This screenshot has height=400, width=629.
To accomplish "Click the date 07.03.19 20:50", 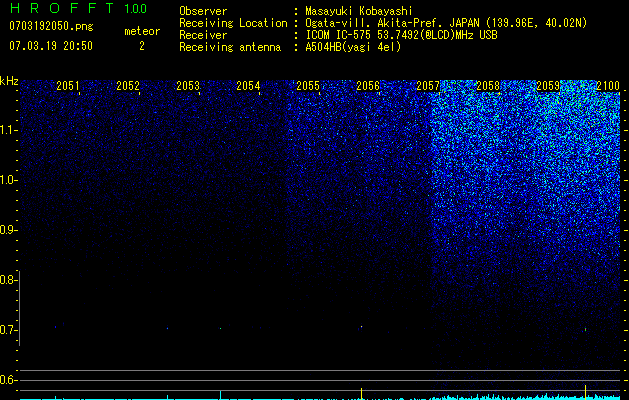I will (51, 46).
